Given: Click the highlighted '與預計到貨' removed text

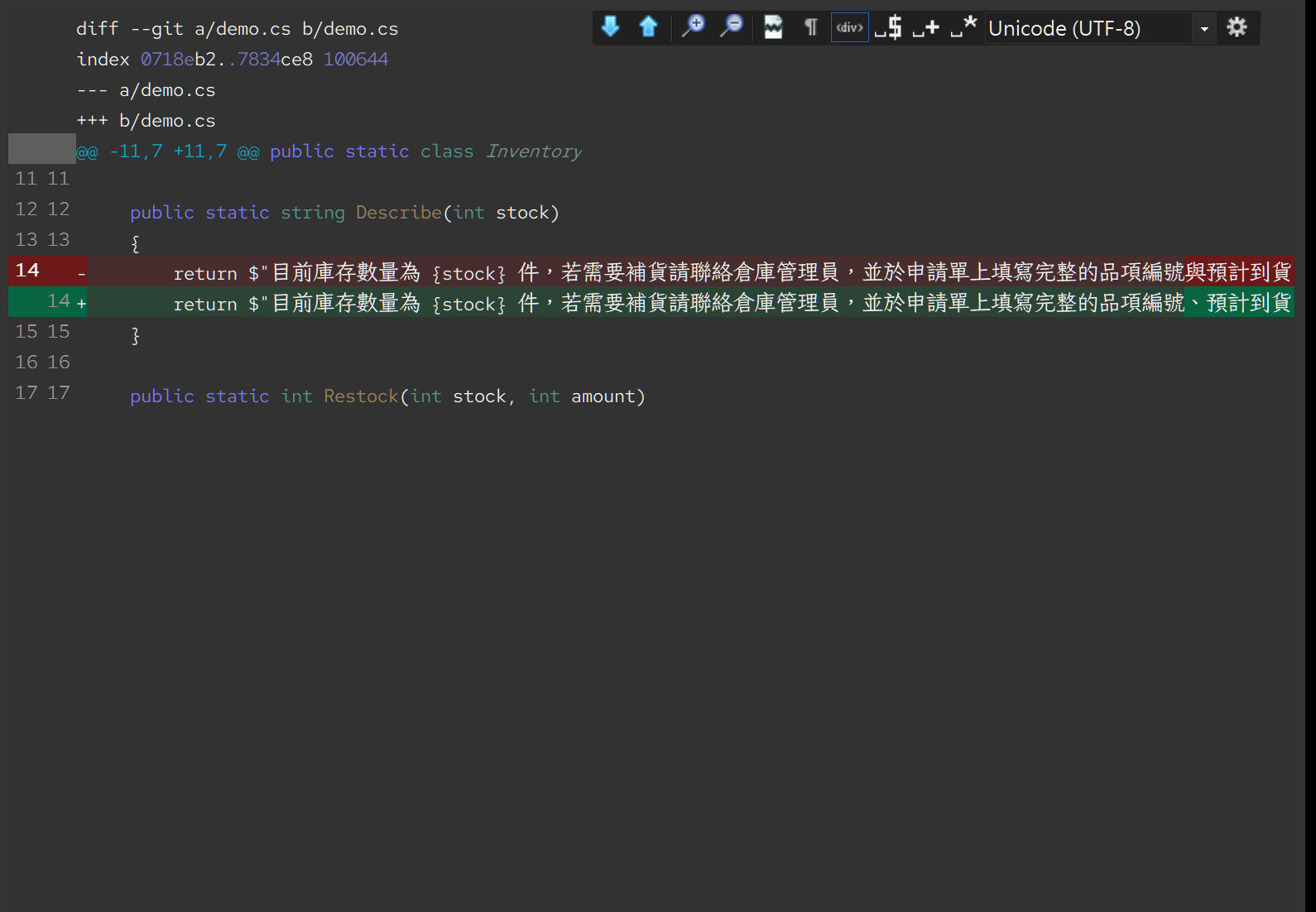Looking at the screenshot, I should pos(1239,271).
